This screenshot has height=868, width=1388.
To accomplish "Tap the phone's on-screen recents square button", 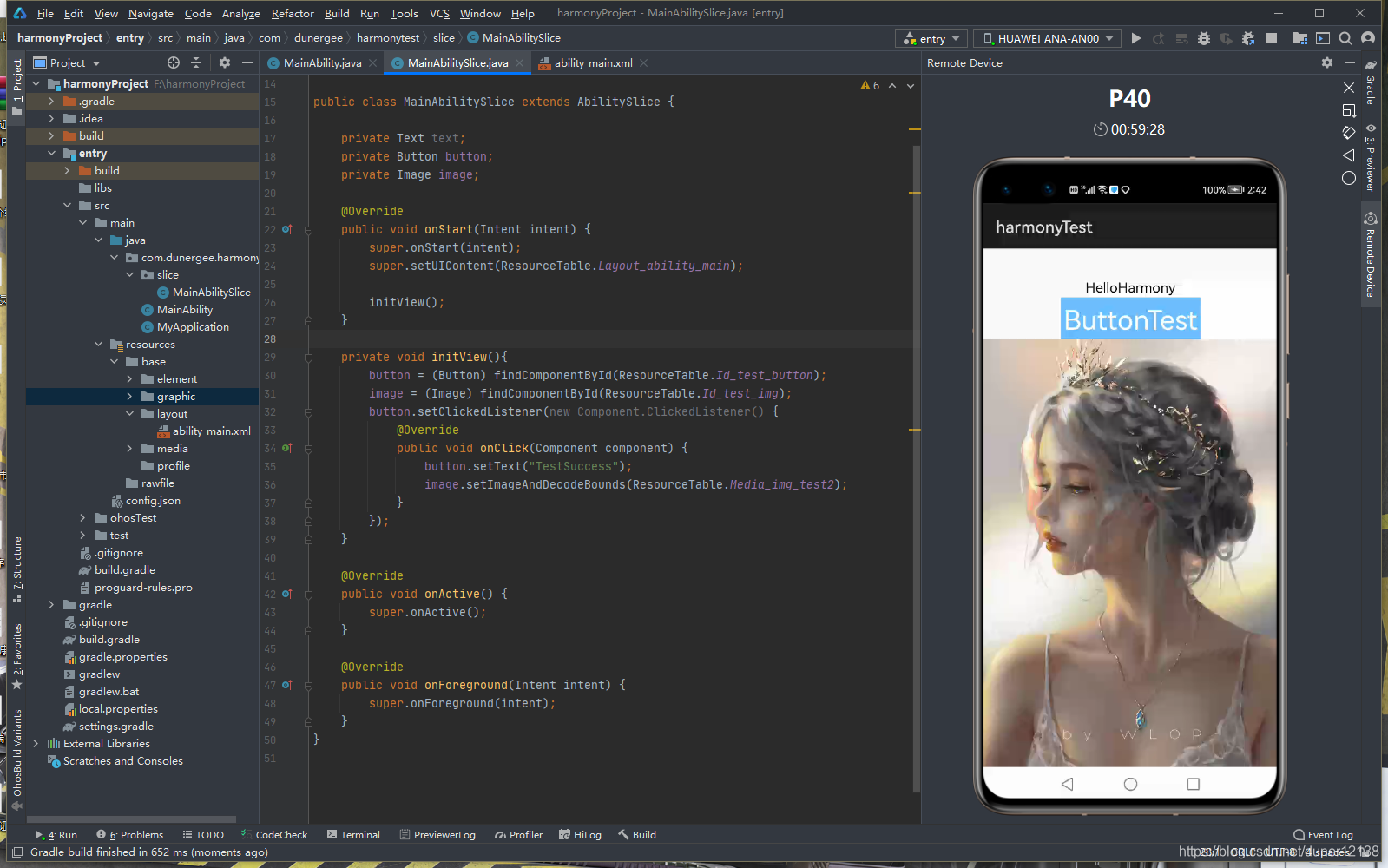I will click(x=1194, y=784).
